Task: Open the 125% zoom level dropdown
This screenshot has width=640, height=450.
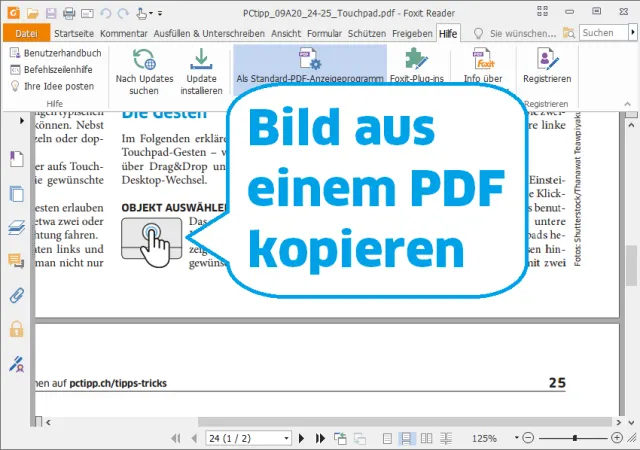Action: (517, 438)
